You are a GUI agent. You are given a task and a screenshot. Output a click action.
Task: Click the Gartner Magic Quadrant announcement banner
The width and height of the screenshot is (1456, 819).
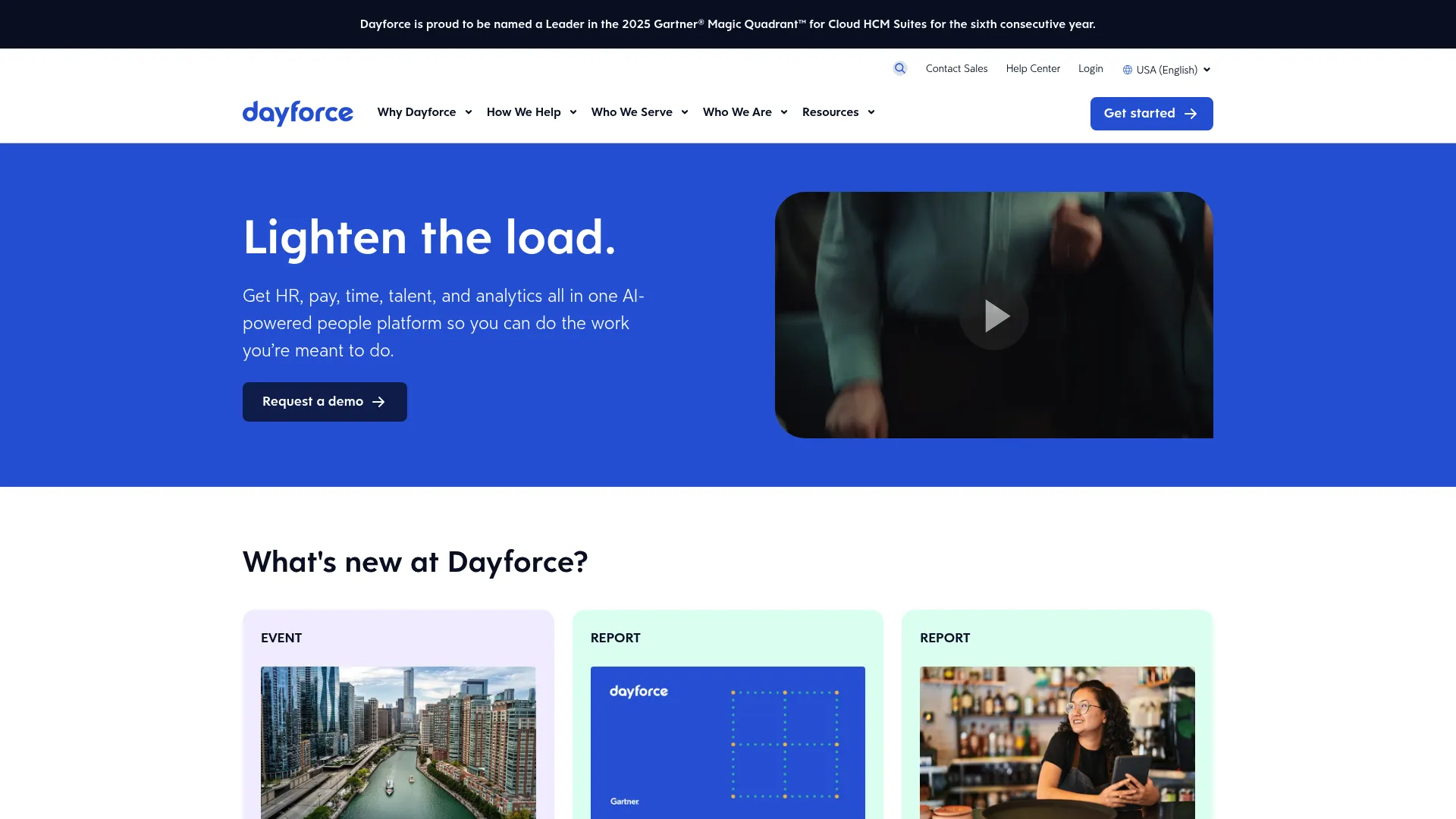coord(728,24)
